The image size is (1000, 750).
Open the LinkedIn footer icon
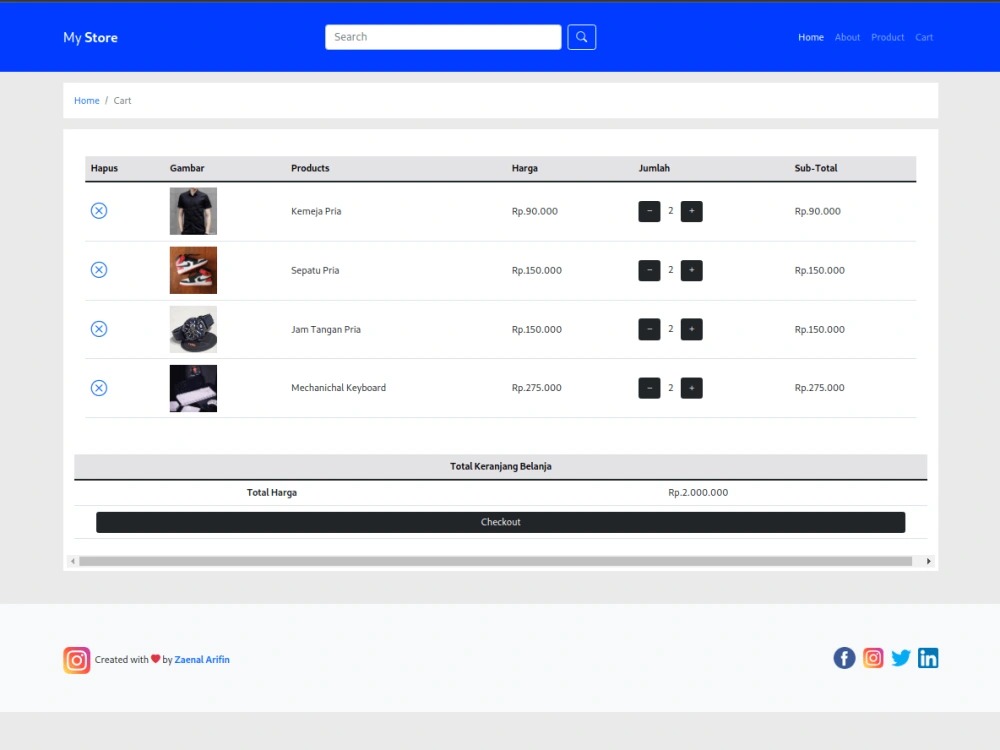click(928, 658)
